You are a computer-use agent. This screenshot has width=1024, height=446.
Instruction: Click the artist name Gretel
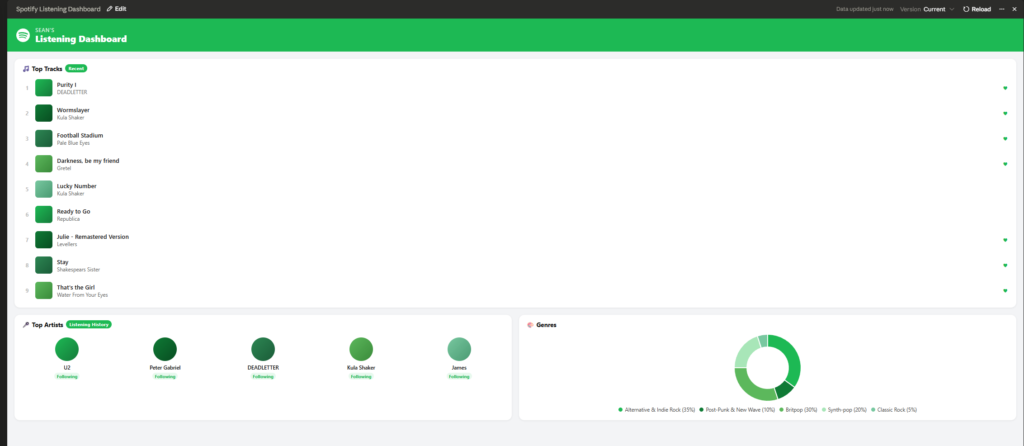(64, 168)
